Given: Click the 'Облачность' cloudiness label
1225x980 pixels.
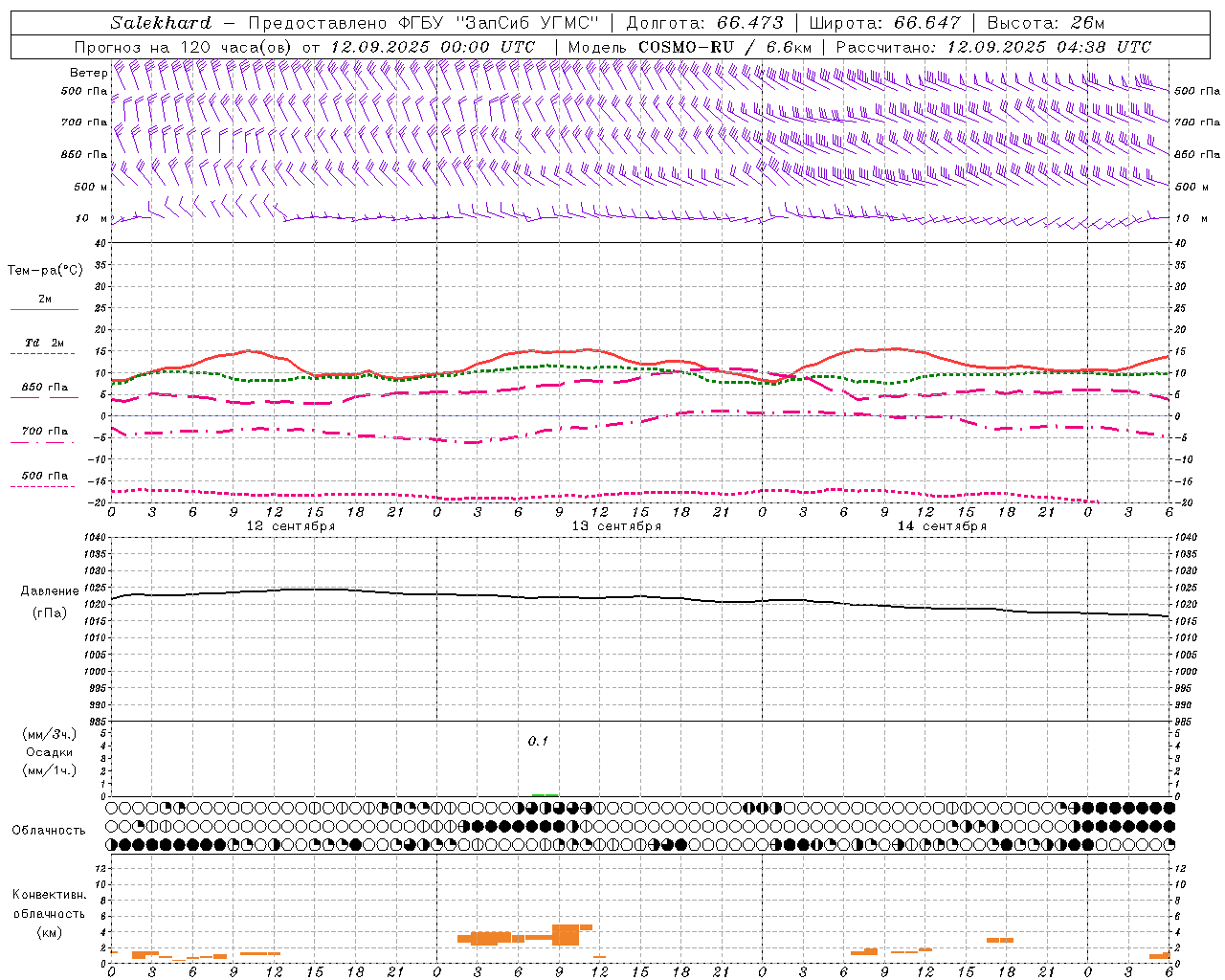Looking at the screenshot, I should (49, 830).
